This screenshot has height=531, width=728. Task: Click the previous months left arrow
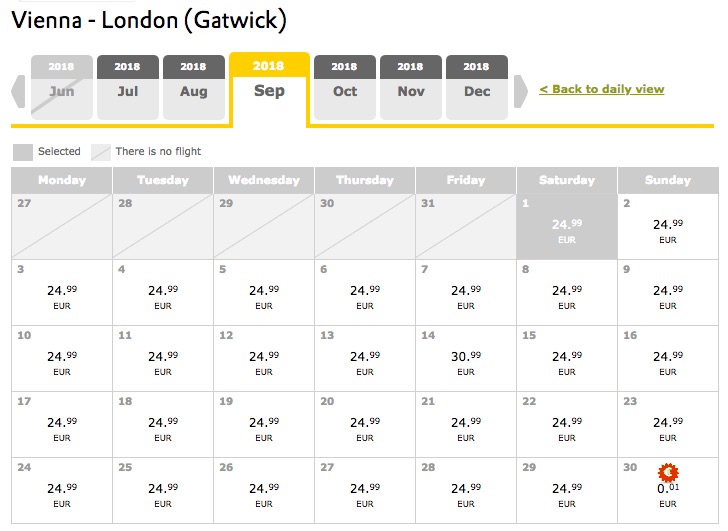[18, 91]
